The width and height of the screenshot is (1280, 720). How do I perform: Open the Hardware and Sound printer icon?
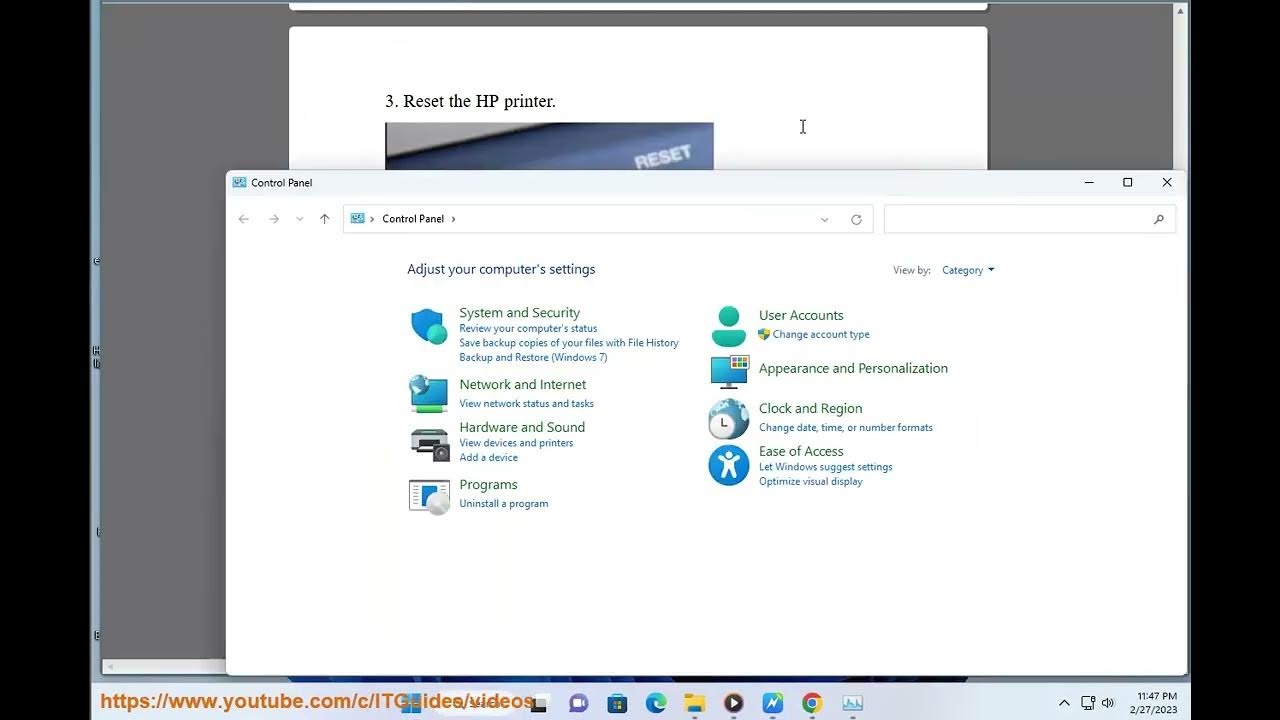coord(430,444)
